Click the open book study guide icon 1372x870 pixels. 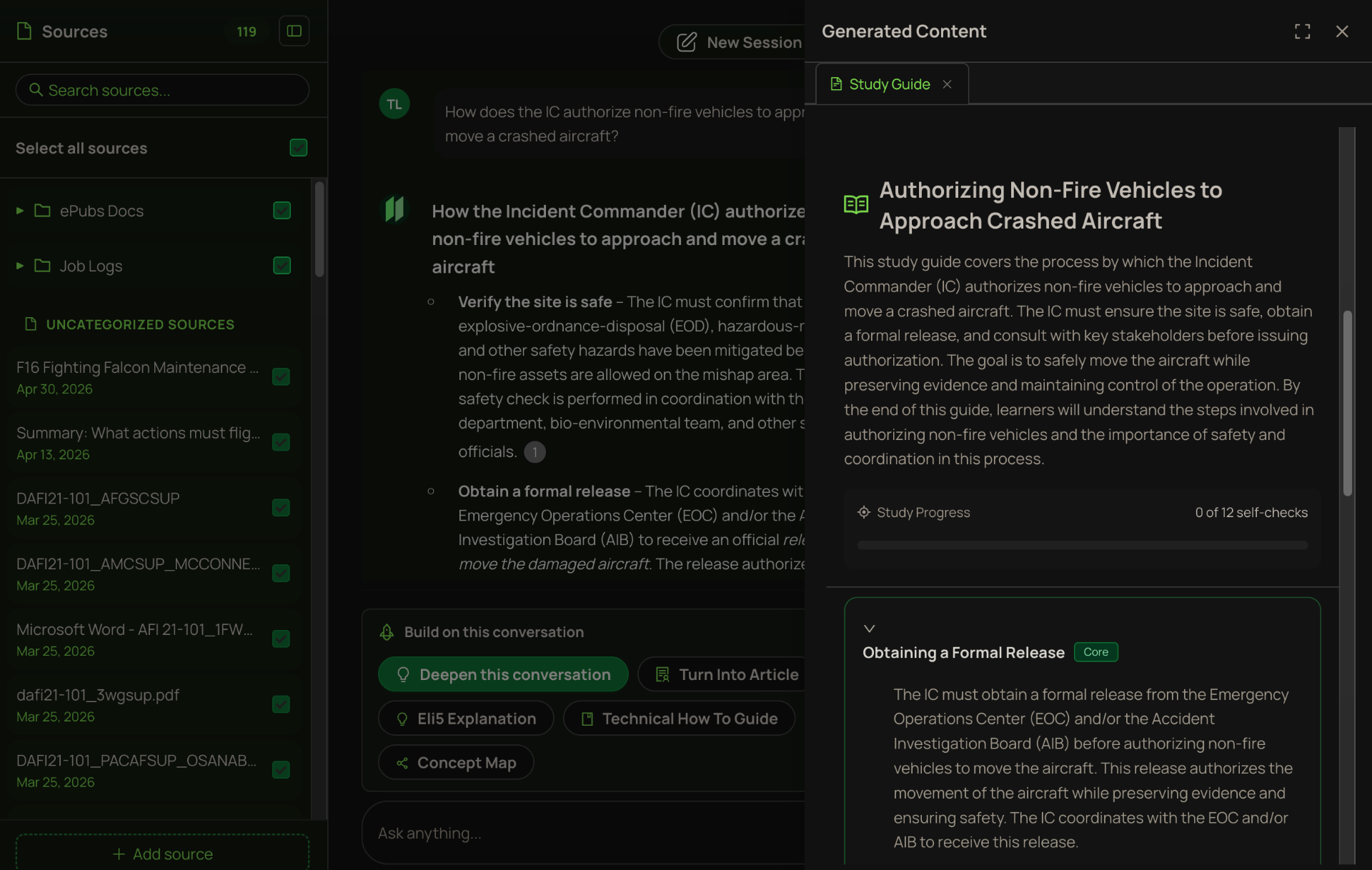[x=856, y=205]
